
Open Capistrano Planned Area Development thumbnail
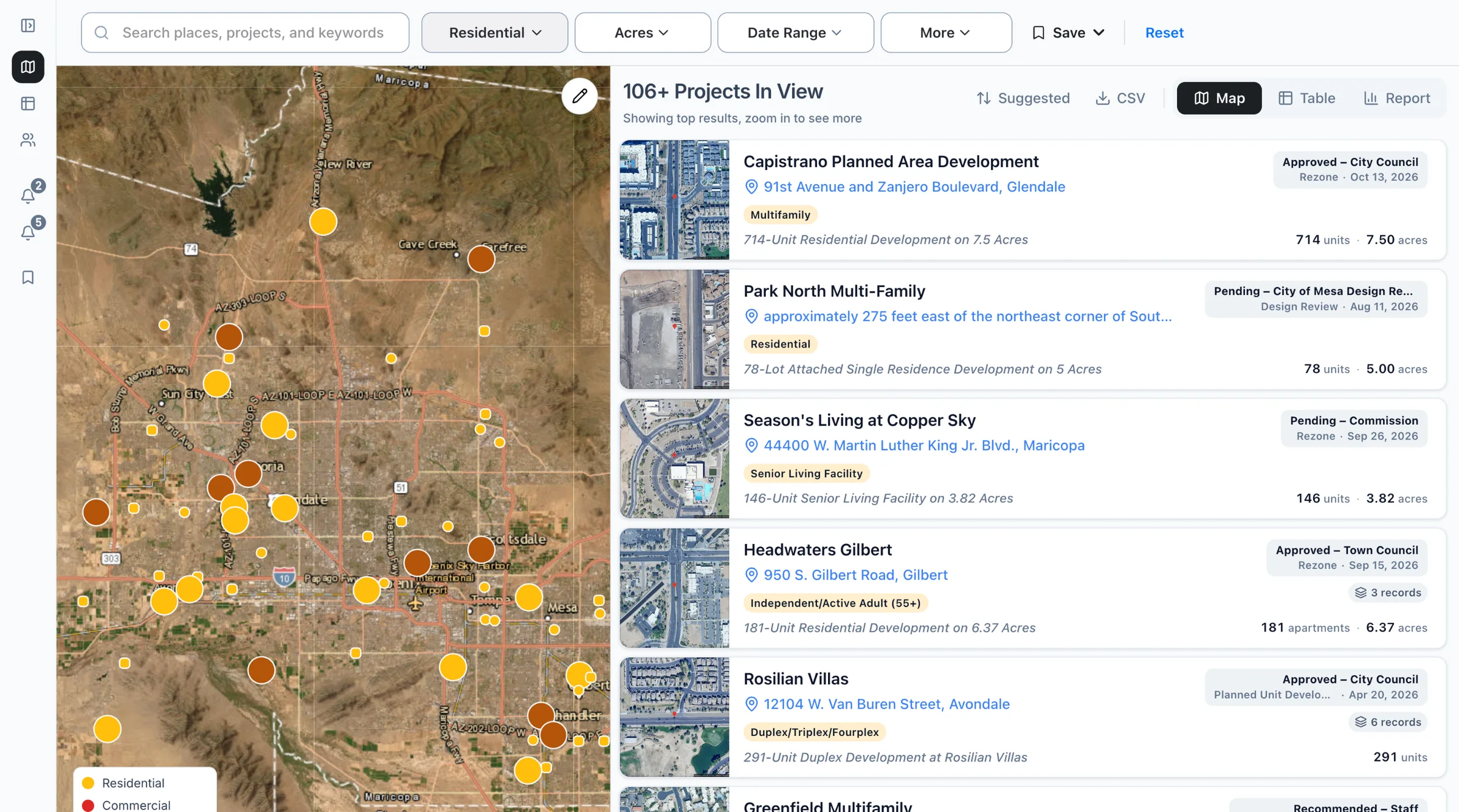click(674, 200)
